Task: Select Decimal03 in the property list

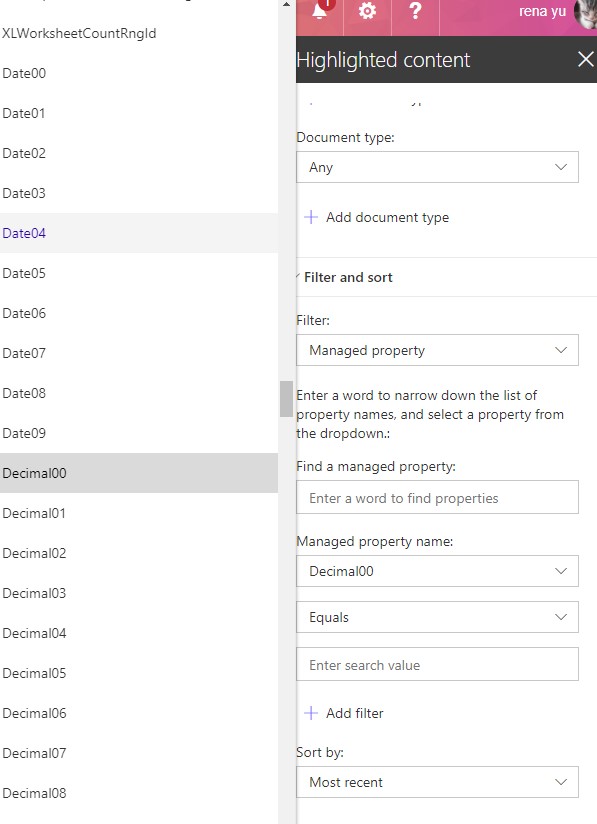Action: 139,593
